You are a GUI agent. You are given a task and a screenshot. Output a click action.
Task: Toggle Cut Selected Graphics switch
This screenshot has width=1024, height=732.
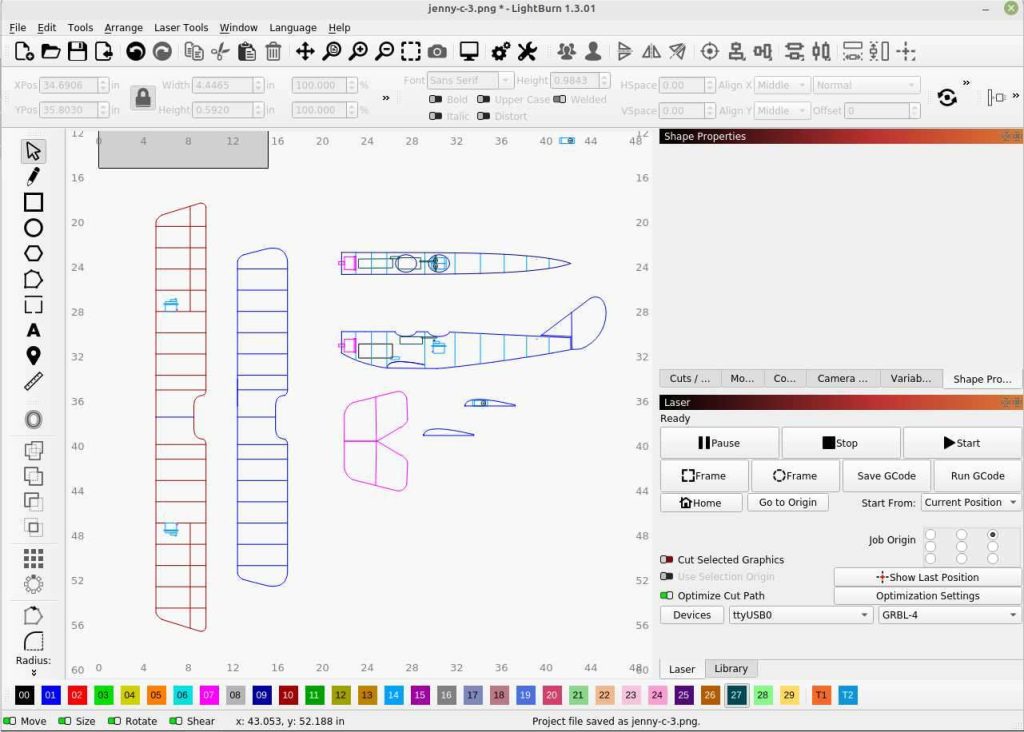pyautogui.click(x=666, y=560)
